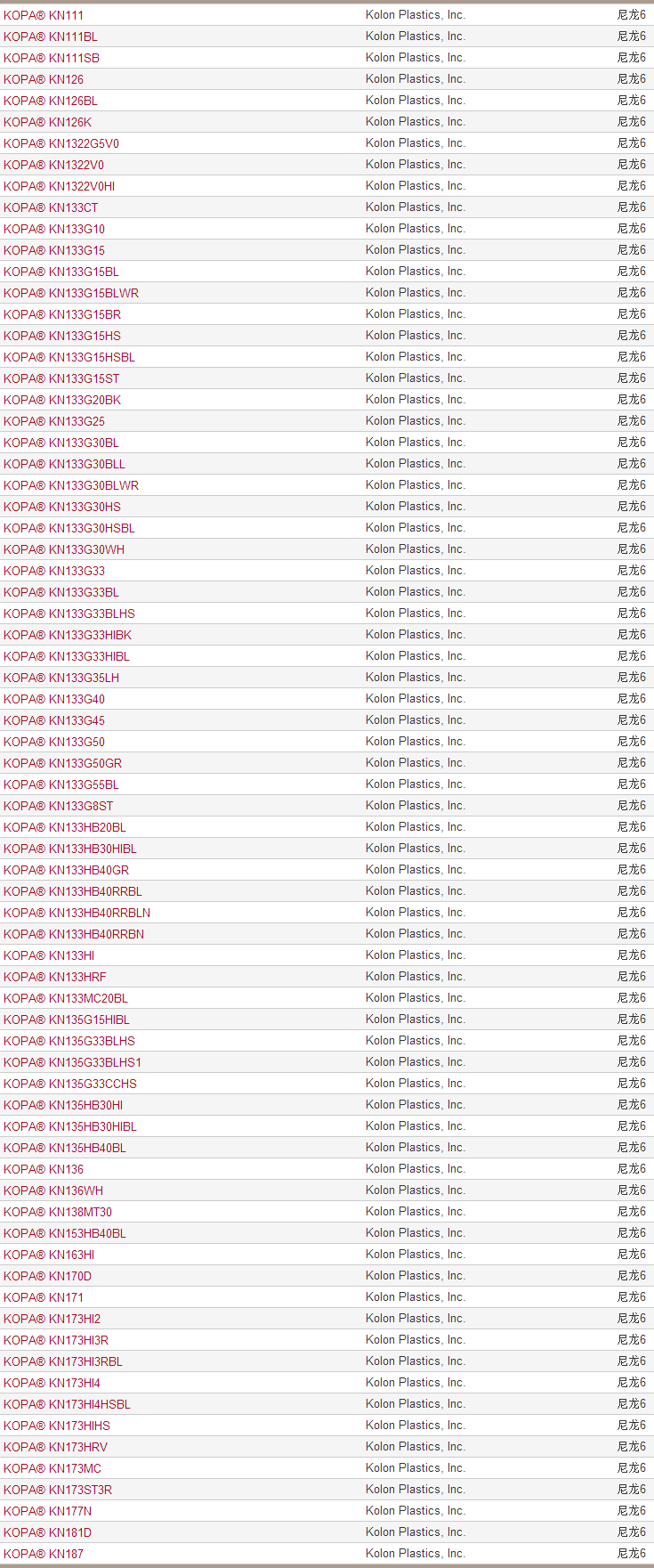The width and height of the screenshot is (654, 1568).
Task: Select the KOPA® KN187 product link
Action: [x=44, y=1554]
